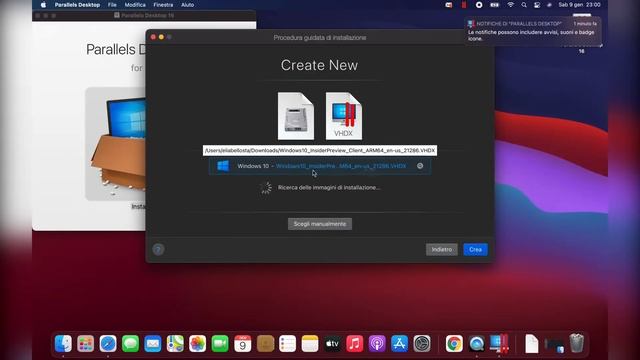Image resolution: width=640 pixels, height=360 pixels.
Task: Open QuickTime Player from the Dock
Action: tap(476, 344)
